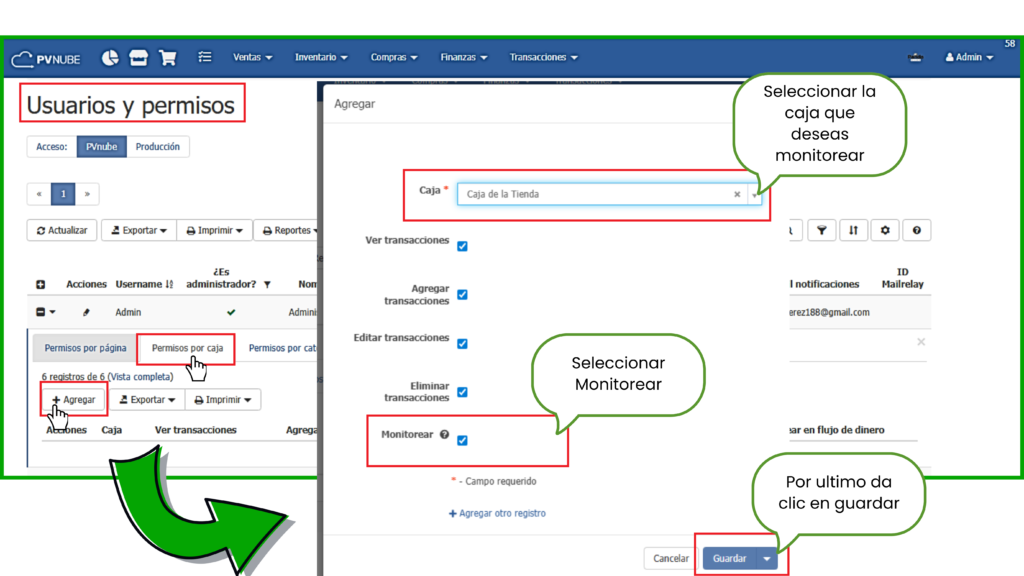Open the Ventas dropdown menu

point(252,58)
